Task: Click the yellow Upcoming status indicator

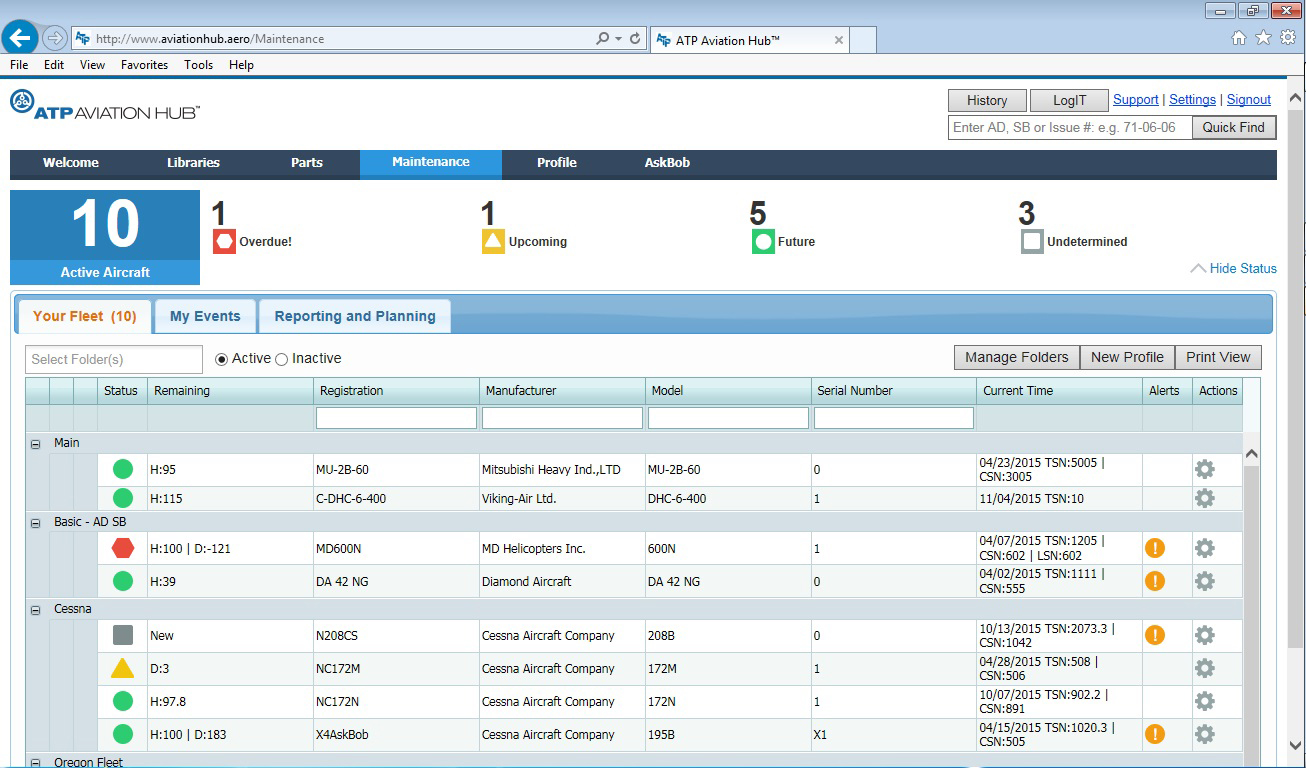Action: pos(494,241)
